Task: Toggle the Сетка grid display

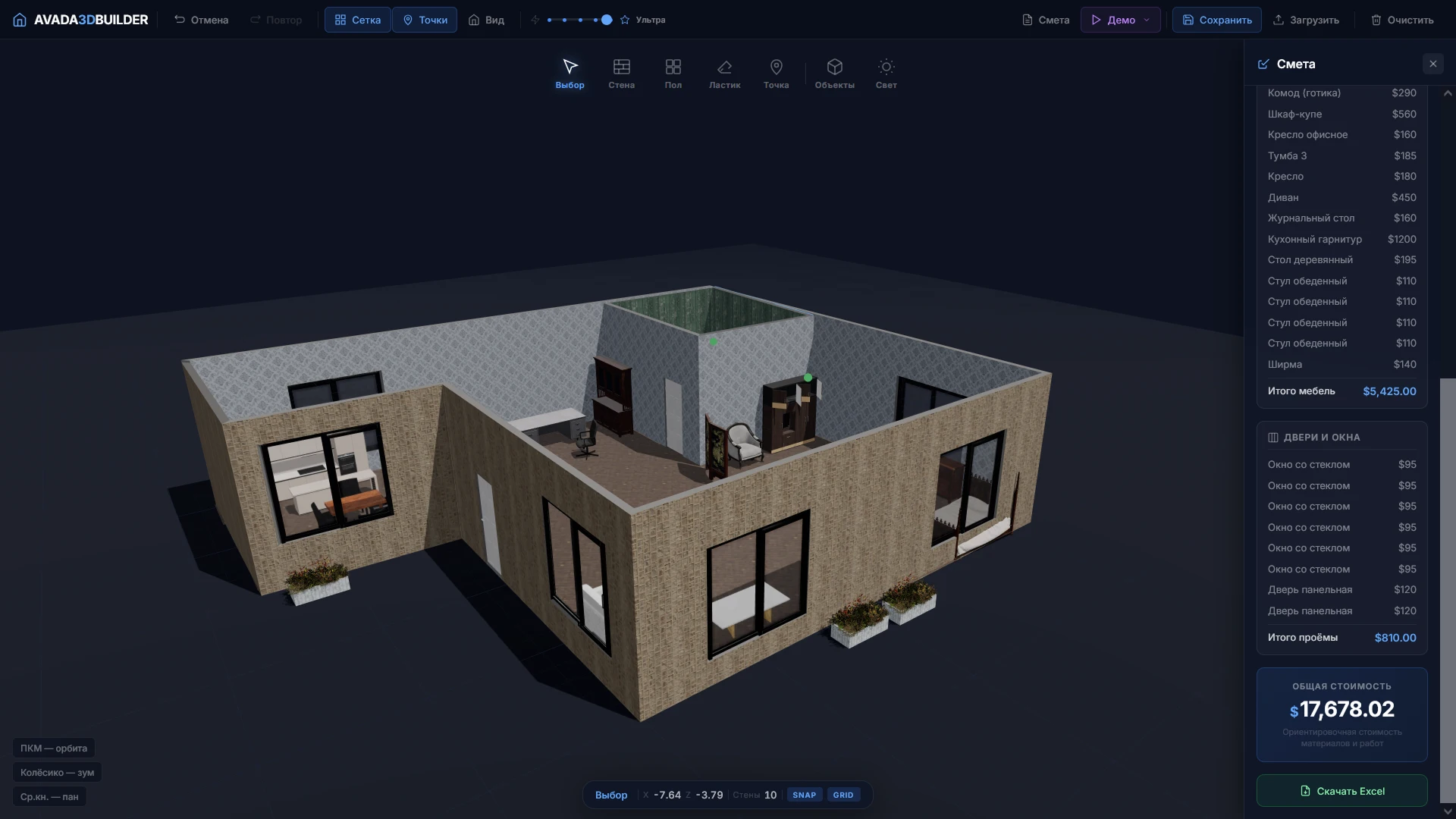Action: (356, 20)
